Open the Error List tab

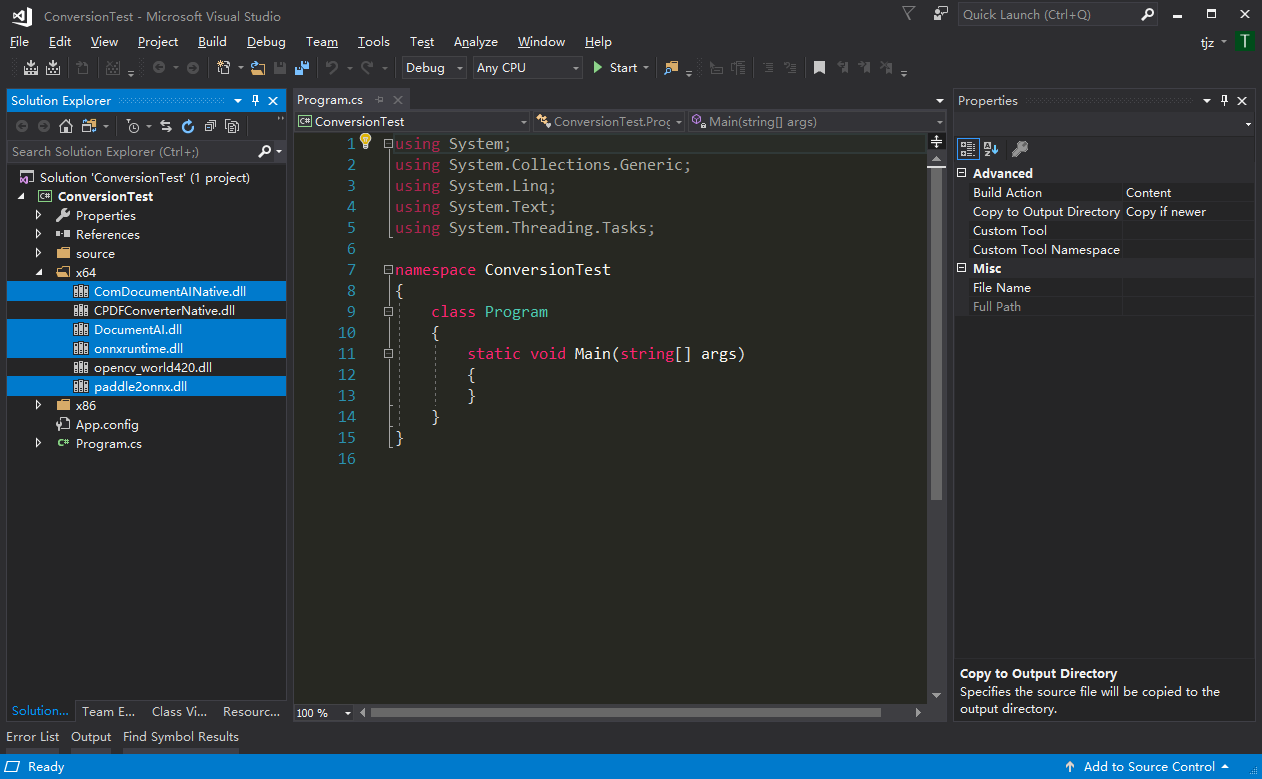coord(33,737)
